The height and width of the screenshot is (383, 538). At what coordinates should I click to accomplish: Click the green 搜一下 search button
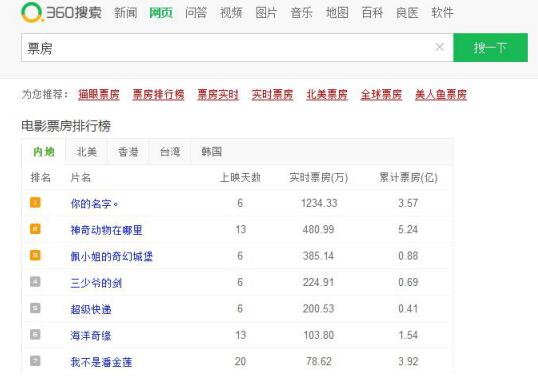[491, 48]
